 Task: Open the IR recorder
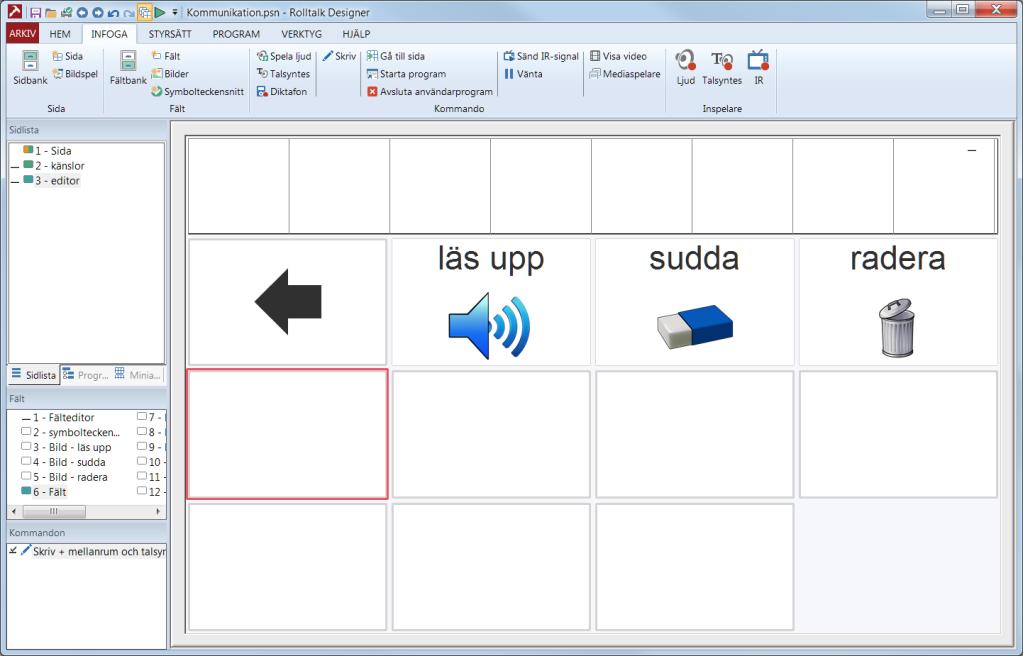tap(758, 68)
